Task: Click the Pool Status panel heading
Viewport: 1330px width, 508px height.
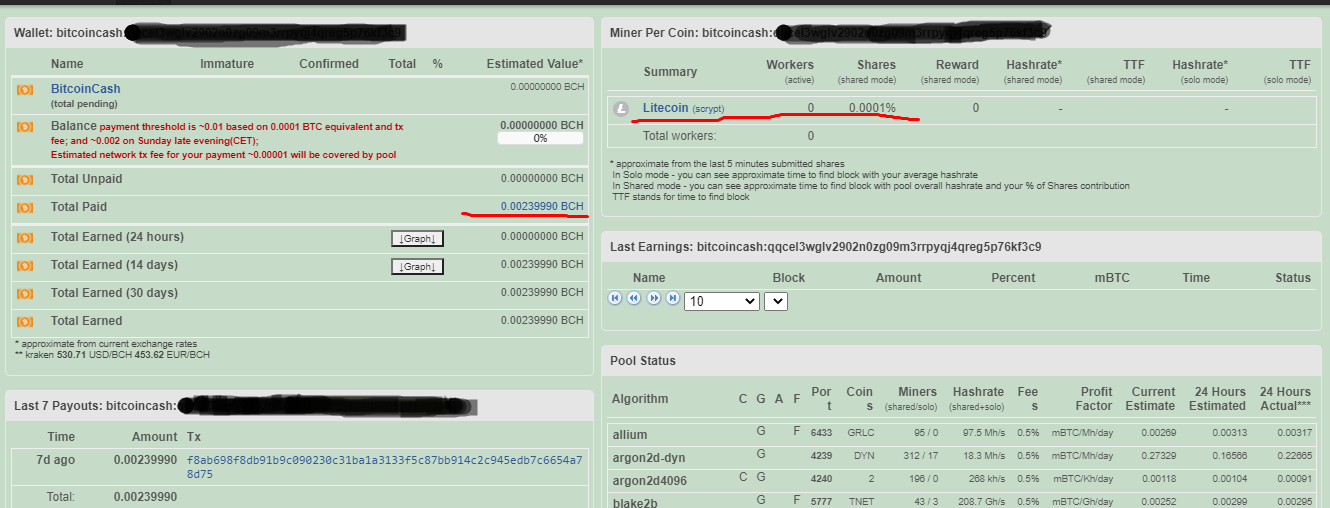Action: [x=643, y=361]
